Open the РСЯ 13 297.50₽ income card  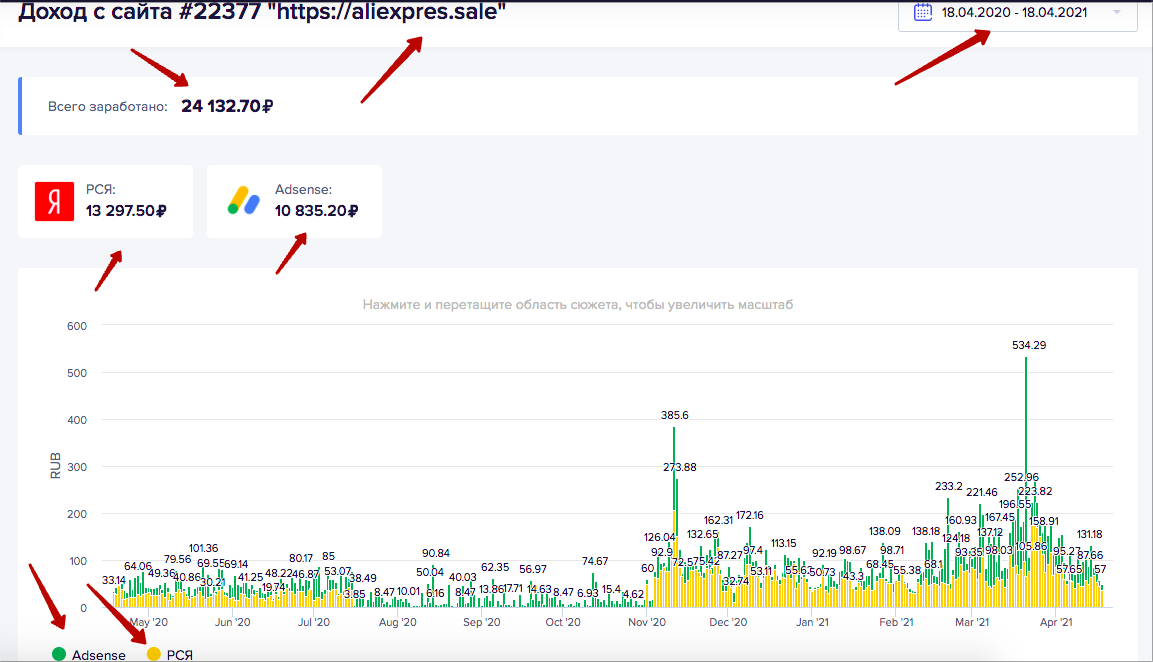(x=105, y=201)
